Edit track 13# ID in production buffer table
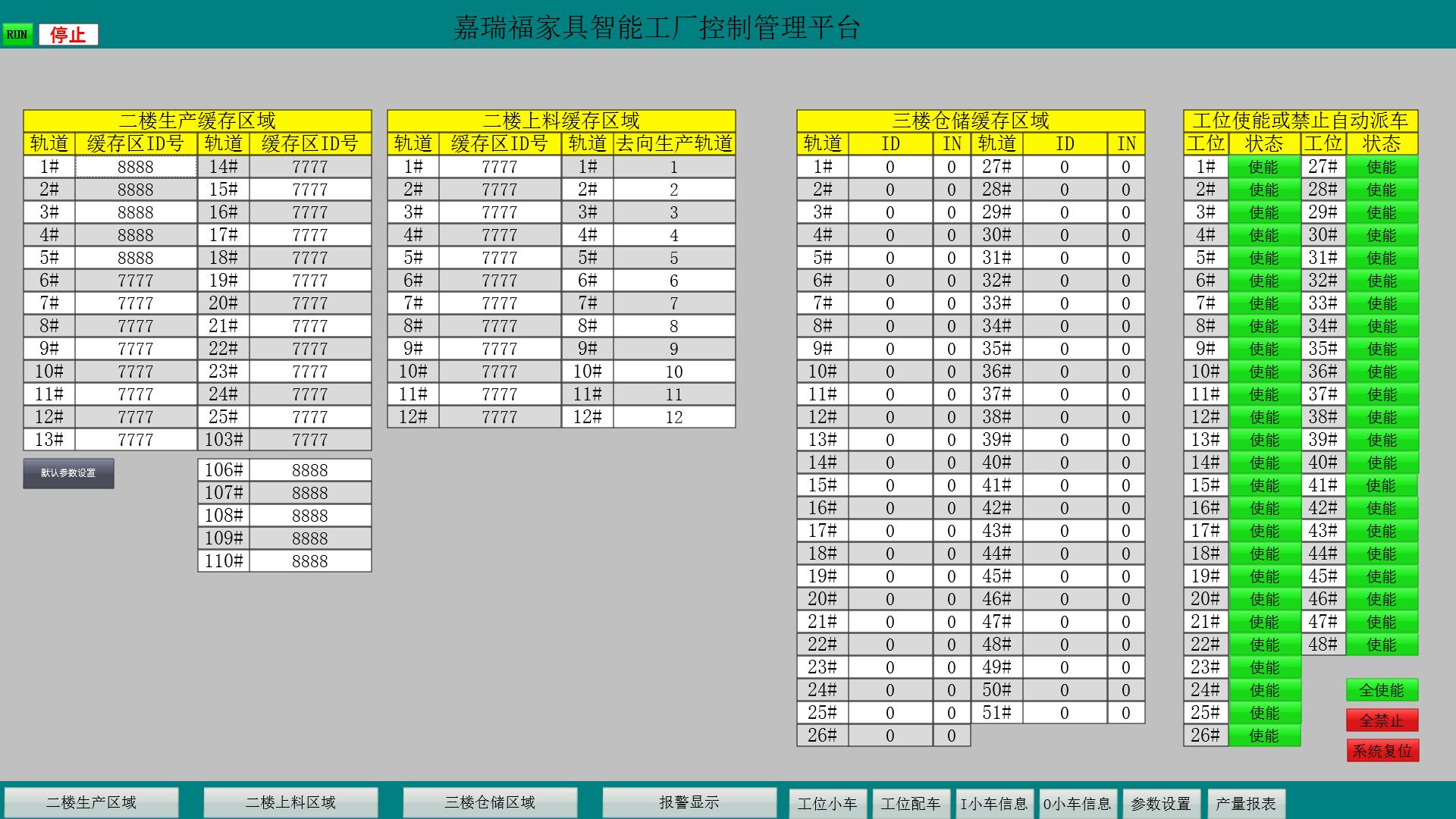This screenshot has width=1456, height=819. pos(136,440)
